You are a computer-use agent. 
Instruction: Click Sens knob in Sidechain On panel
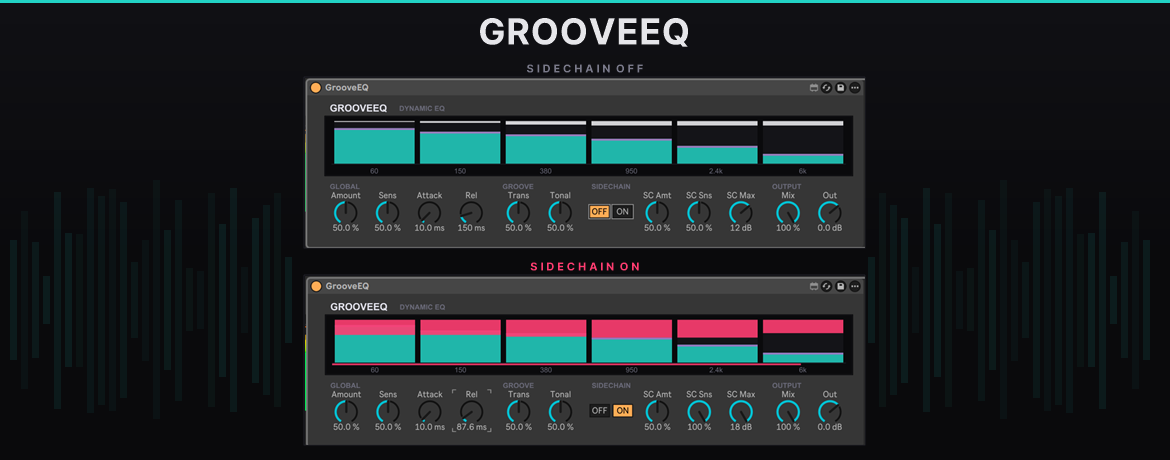coord(388,411)
